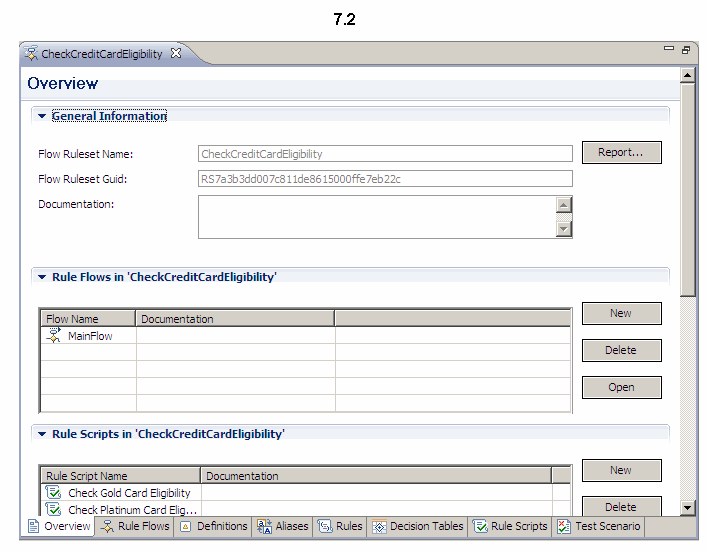Switch to the Rules tab

click(x=340, y=526)
